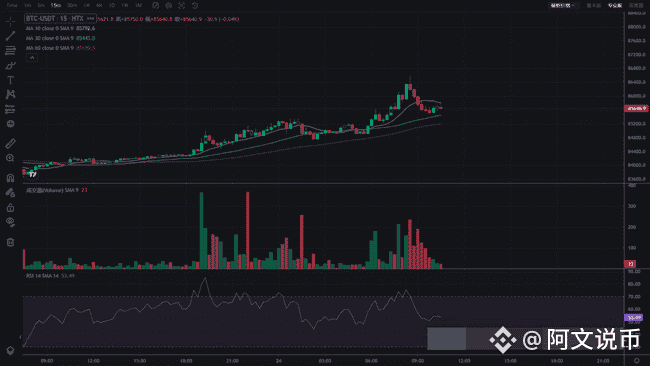Image resolution: width=650 pixels, height=366 pixels.
Task: Click the RSI 14 SMA 14 indicator label
Action: pyautogui.click(x=42, y=276)
